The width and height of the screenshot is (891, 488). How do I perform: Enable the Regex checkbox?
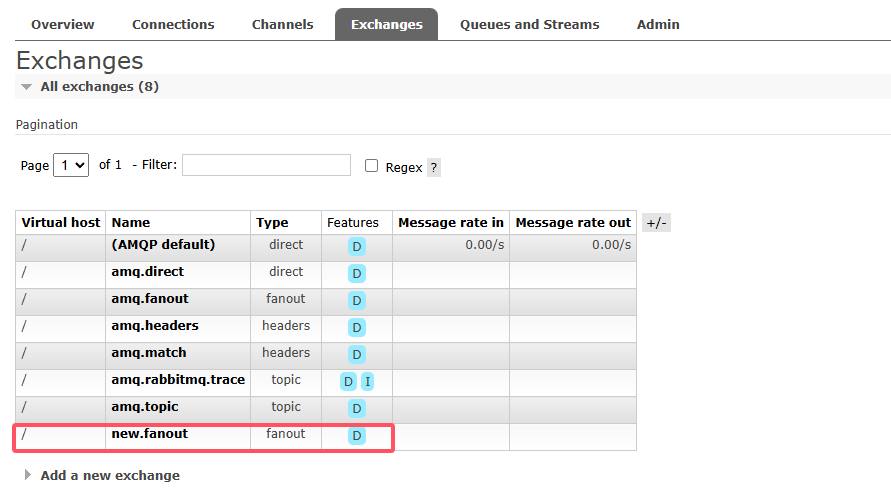click(371, 165)
